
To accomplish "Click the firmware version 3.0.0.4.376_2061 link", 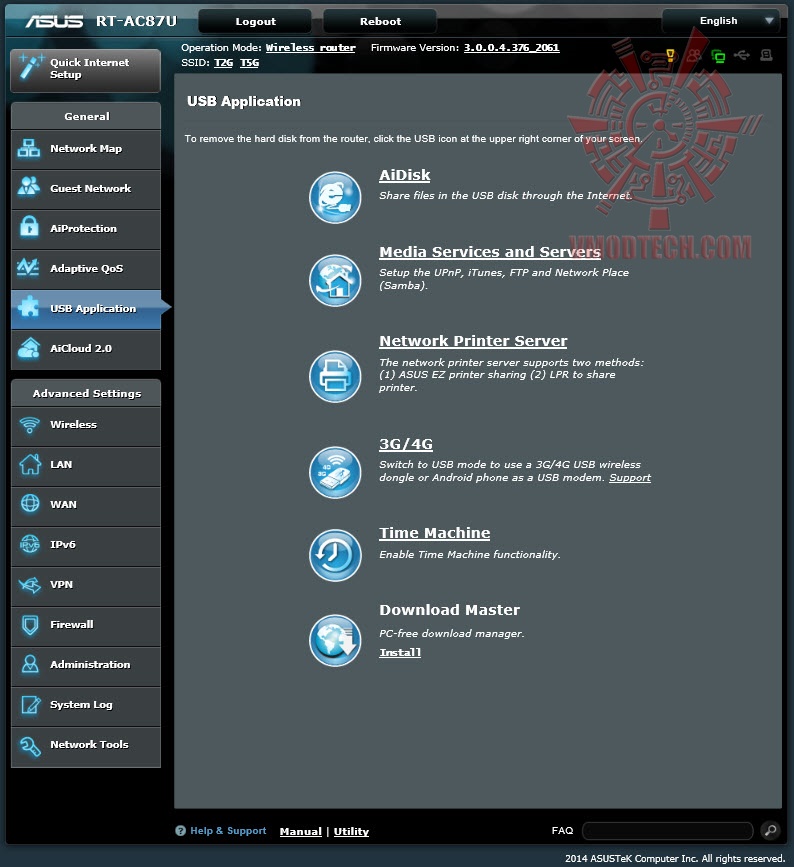I will click(x=511, y=48).
